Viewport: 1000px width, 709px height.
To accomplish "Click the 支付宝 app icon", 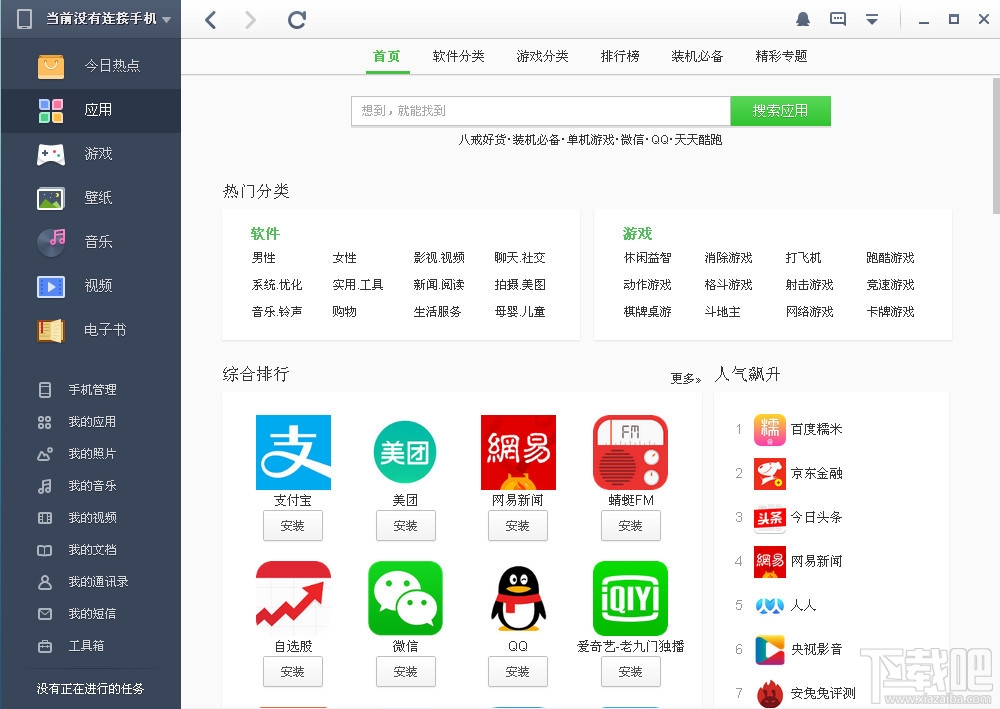I will pos(293,453).
